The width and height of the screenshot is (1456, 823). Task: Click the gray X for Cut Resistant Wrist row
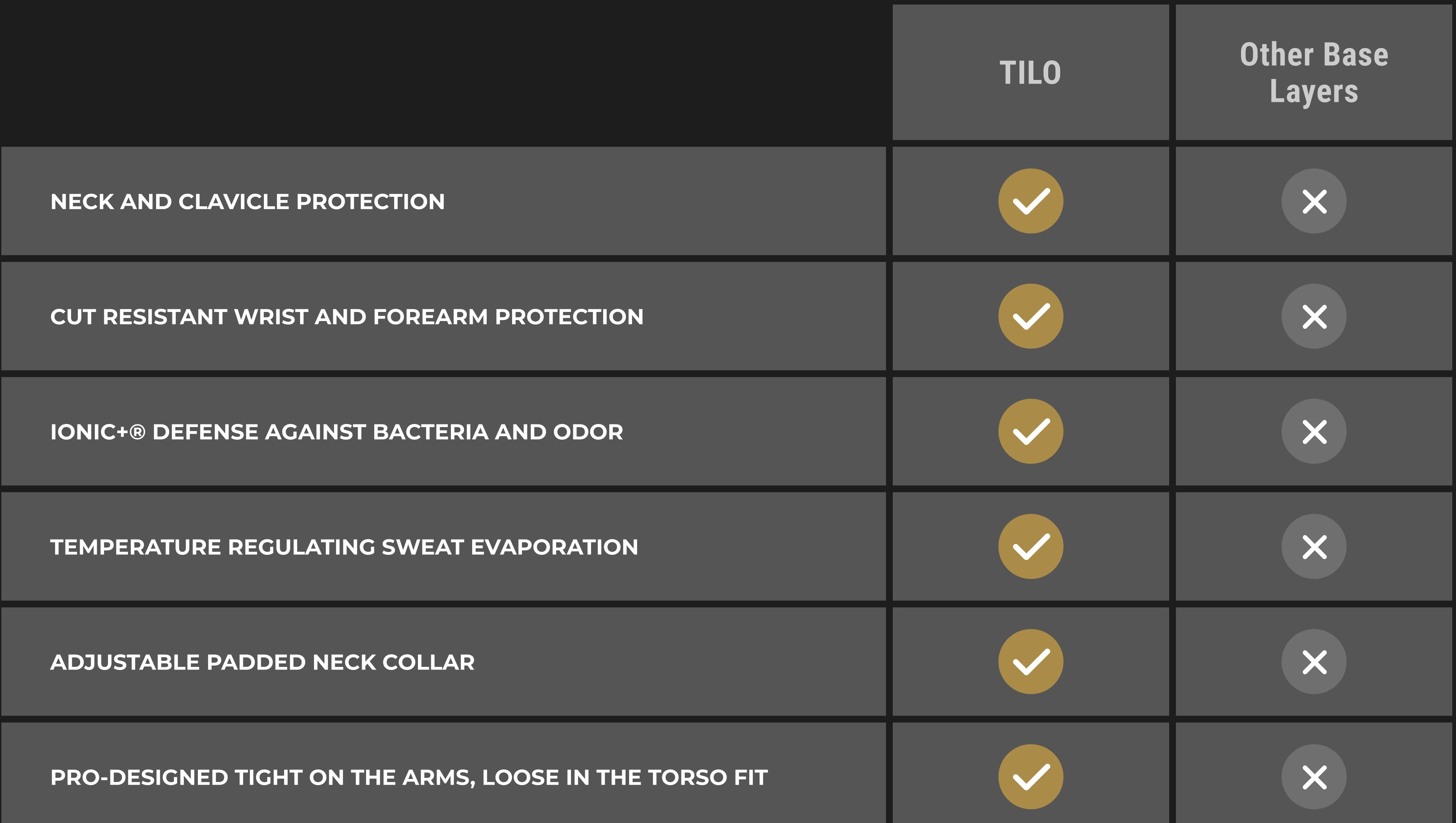1313,317
